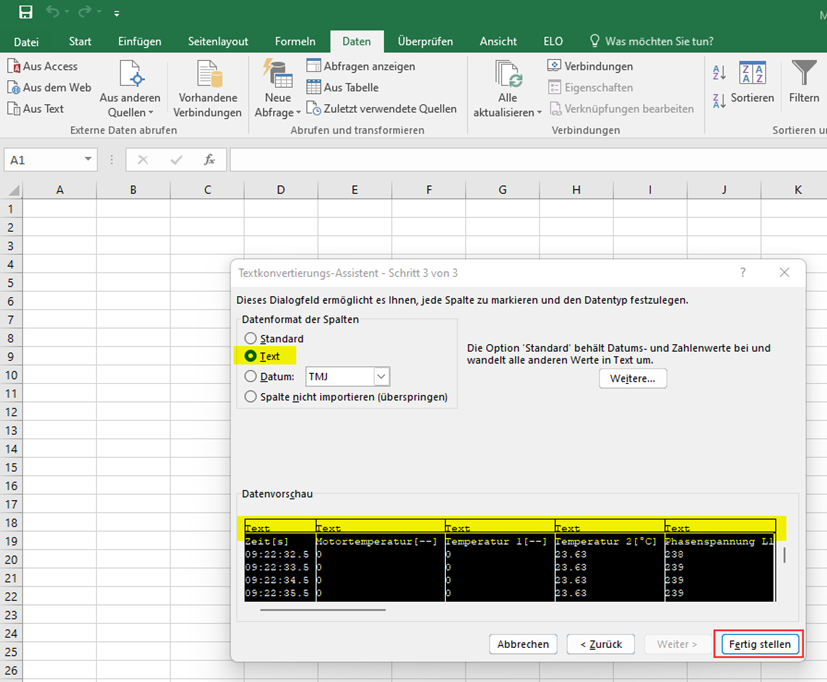The height and width of the screenshot is (682, 827).
Task: Click the Save icon in title bar
Action: [x=25, y=13]
